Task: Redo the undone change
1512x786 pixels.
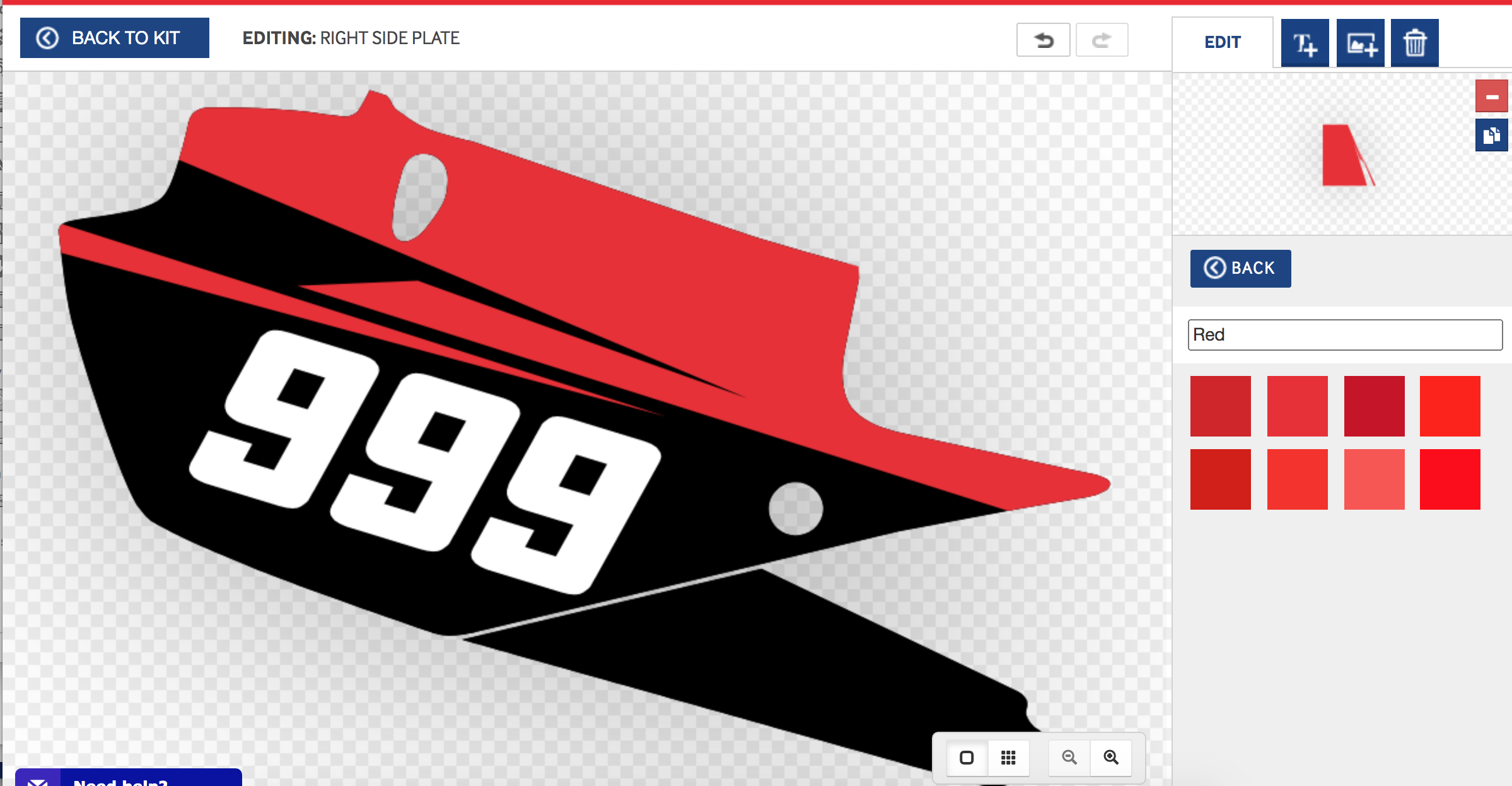Action: point(1102,39)
